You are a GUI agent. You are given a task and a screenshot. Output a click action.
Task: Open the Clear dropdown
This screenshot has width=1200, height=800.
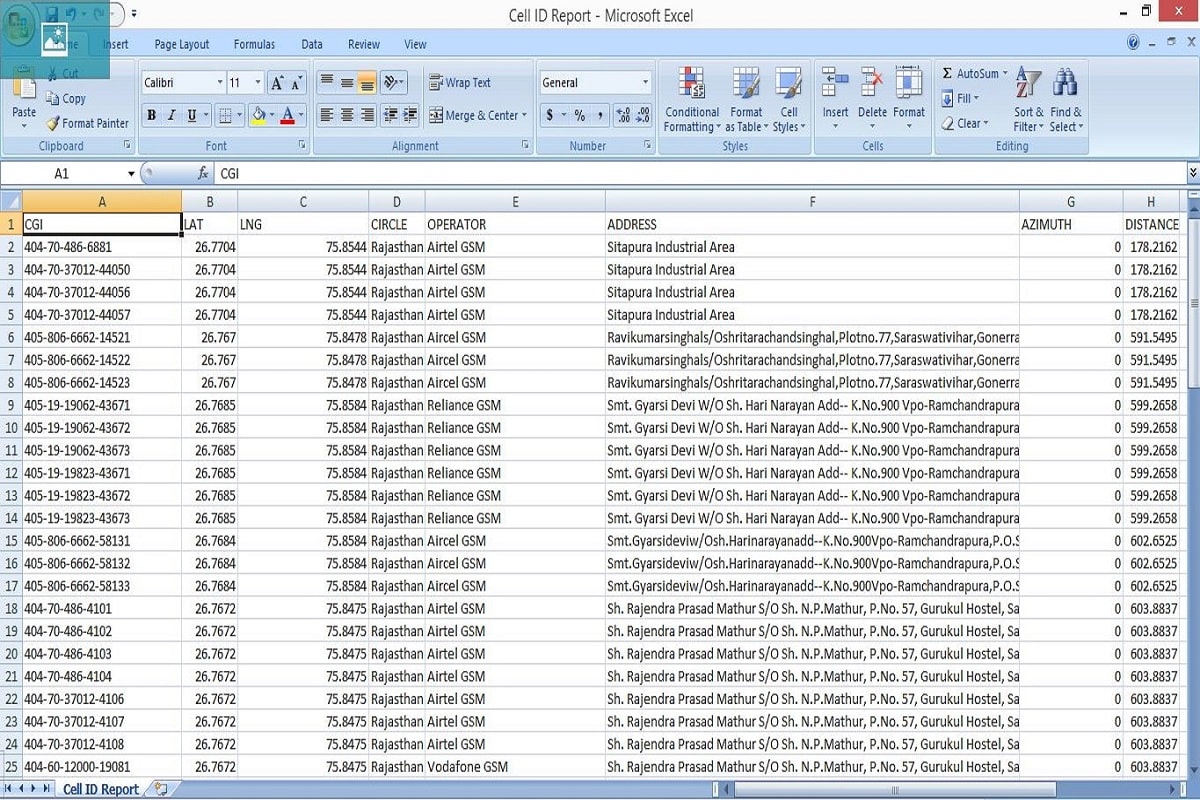click(x=965, y=123)
